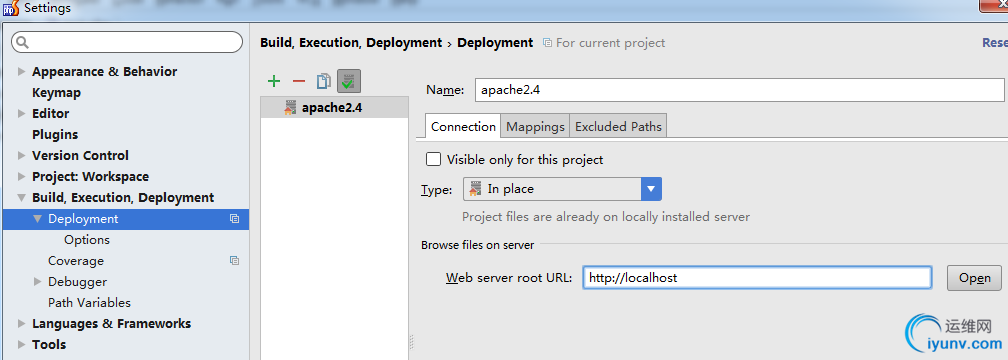This screenshot has height=360, width=1008.
Task: Copy the selected server configuration
Action: [323, 81]
